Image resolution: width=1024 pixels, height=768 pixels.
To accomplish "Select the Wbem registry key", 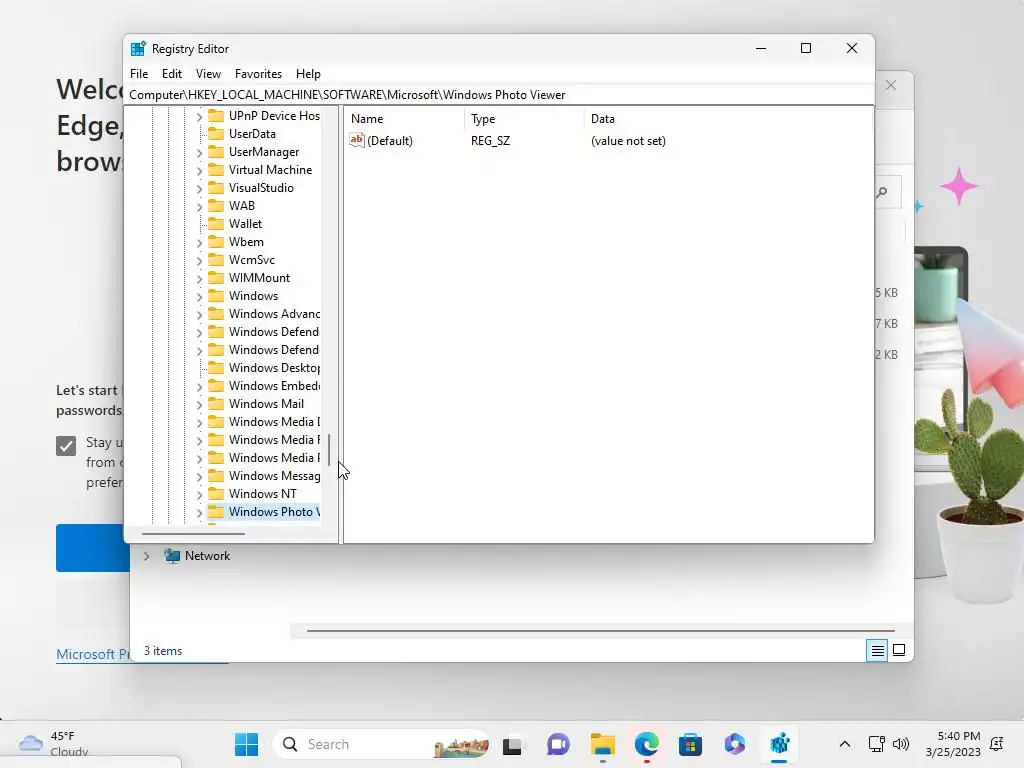I will [246, 242].
